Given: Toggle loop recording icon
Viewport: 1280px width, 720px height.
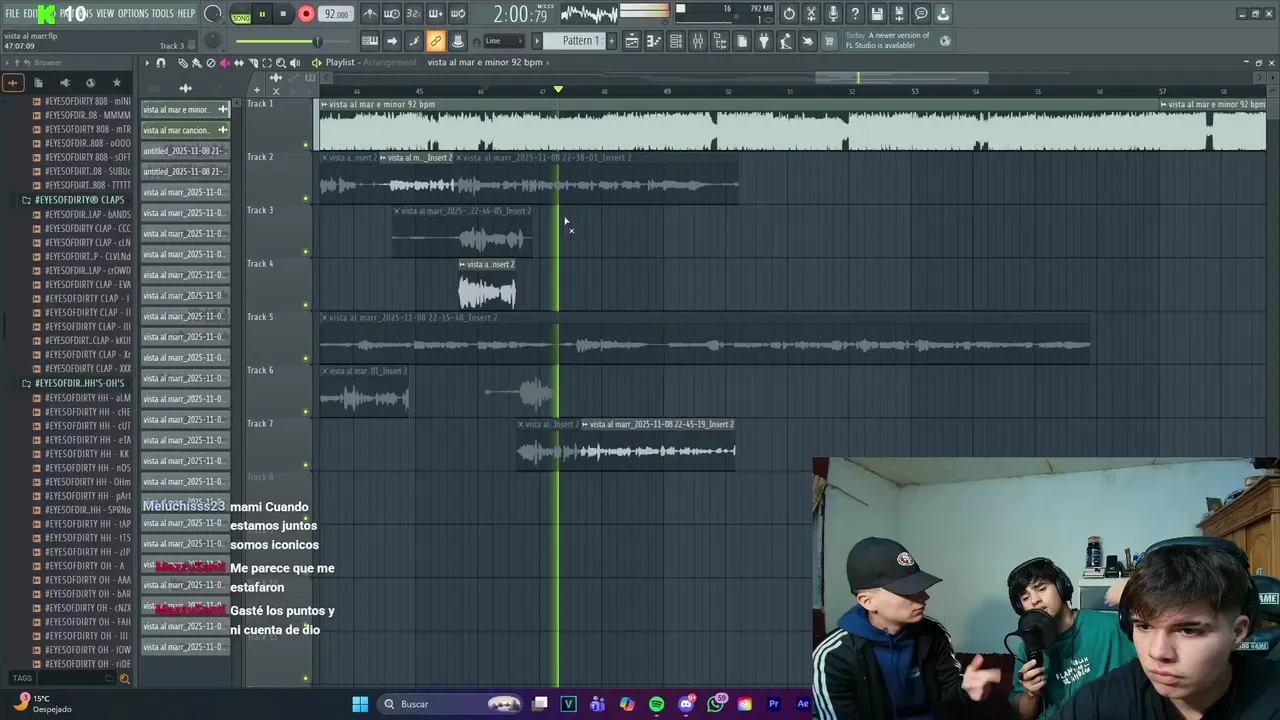Looking at the screenshot, I should click(x=457, y=14).
